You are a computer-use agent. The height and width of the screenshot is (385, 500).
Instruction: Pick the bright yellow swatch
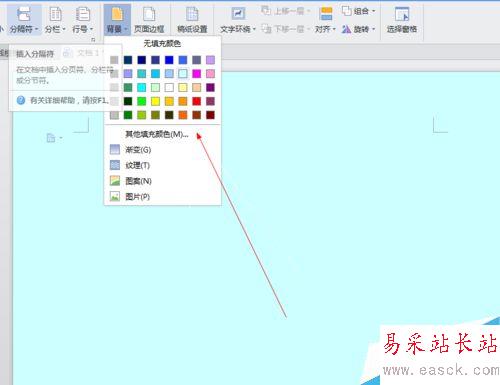(x=155, y=101)
